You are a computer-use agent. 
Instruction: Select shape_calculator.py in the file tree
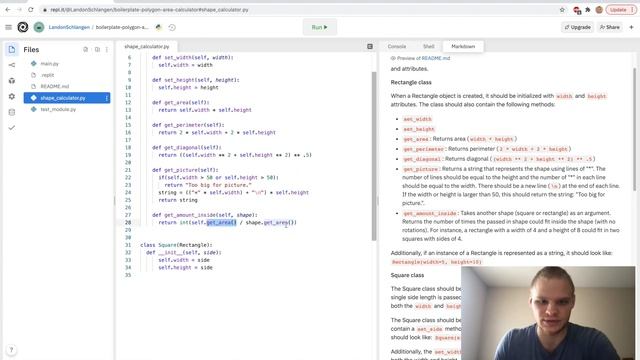click(x=67, y=98)
